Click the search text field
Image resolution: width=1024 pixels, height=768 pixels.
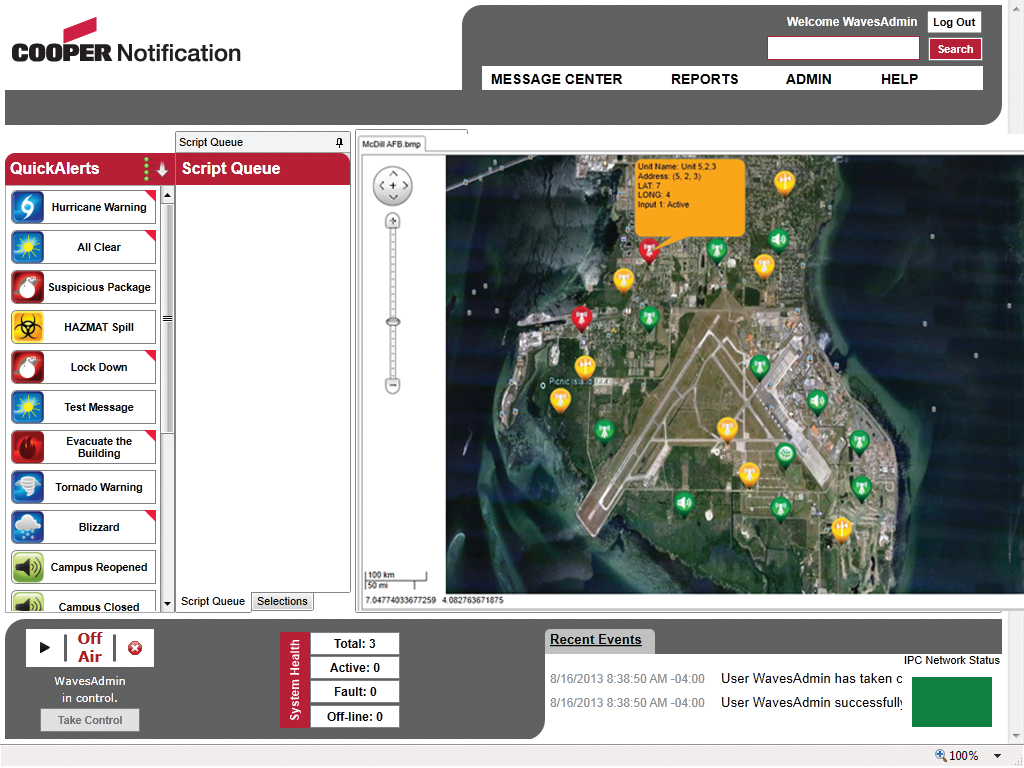pyautogui.click(x=842, y=49)
